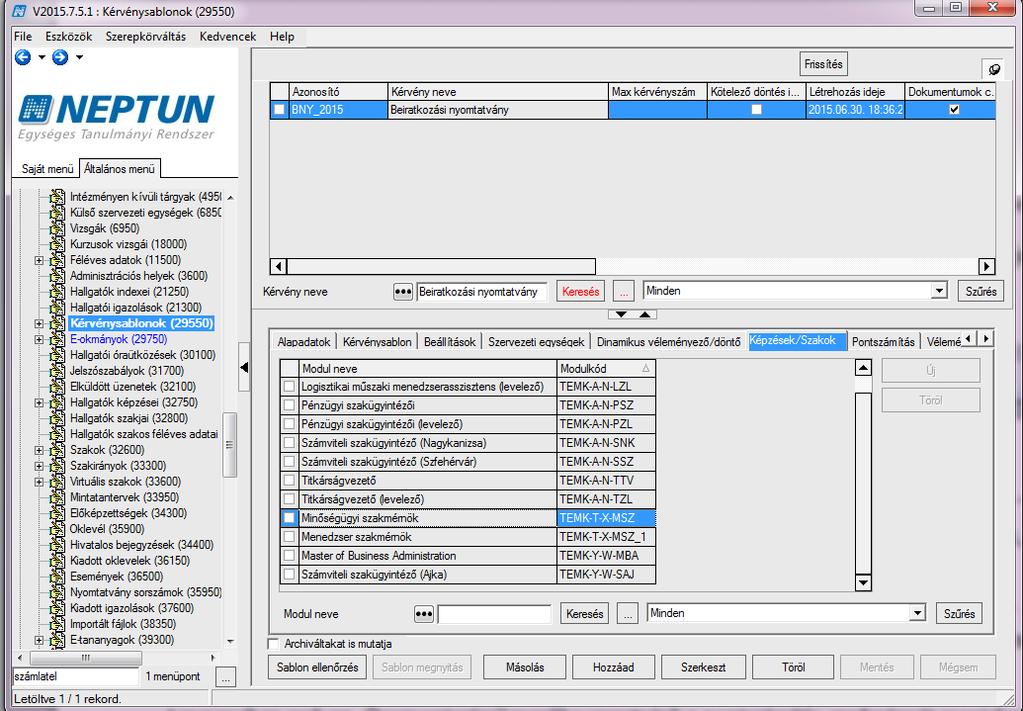This screenshot has width=1023, height=711.
Task: Click the menu search field containing számlatel
Action: 76,676
